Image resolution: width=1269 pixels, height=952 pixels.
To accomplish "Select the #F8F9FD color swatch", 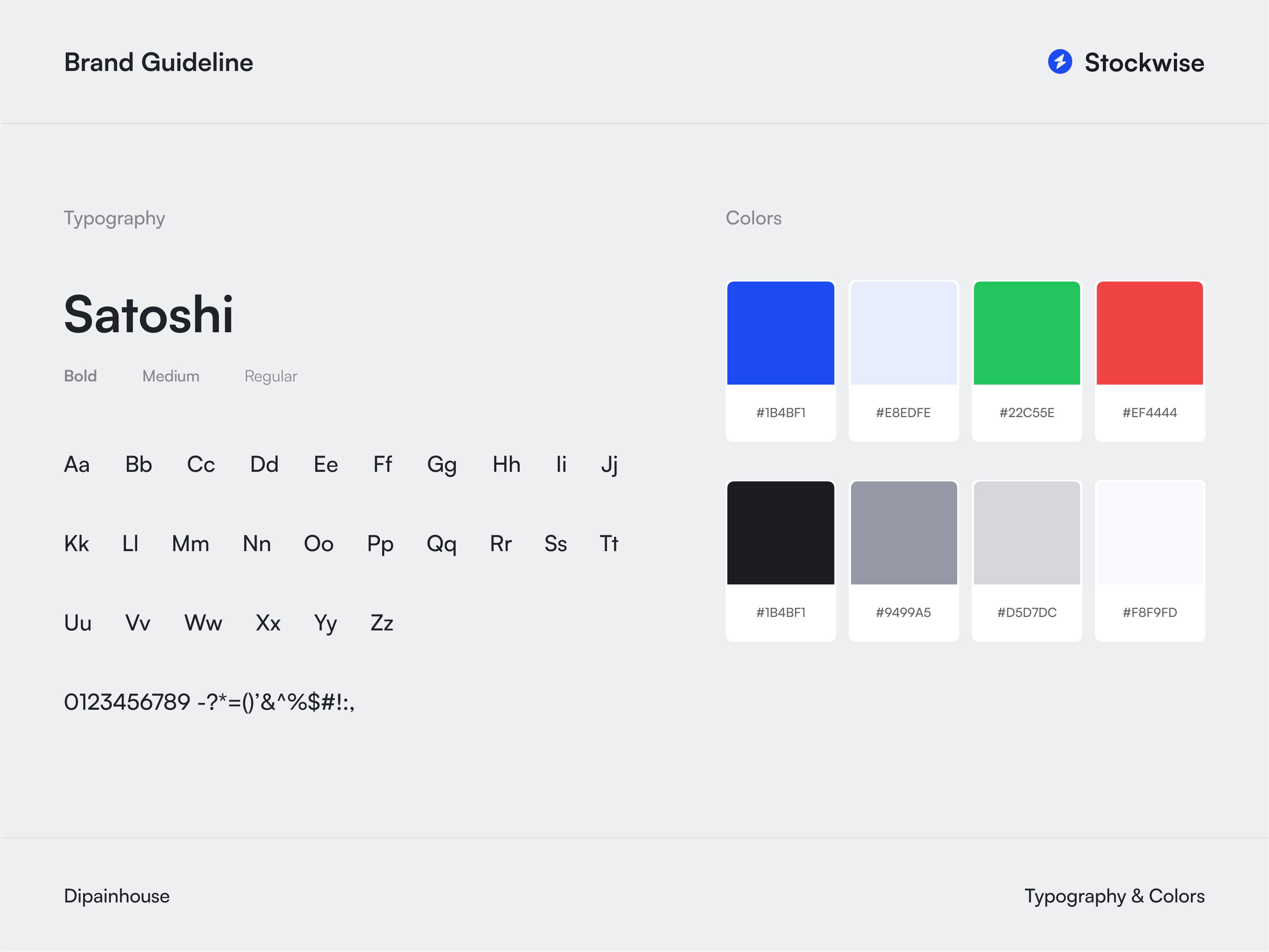I will point(1150,533).
